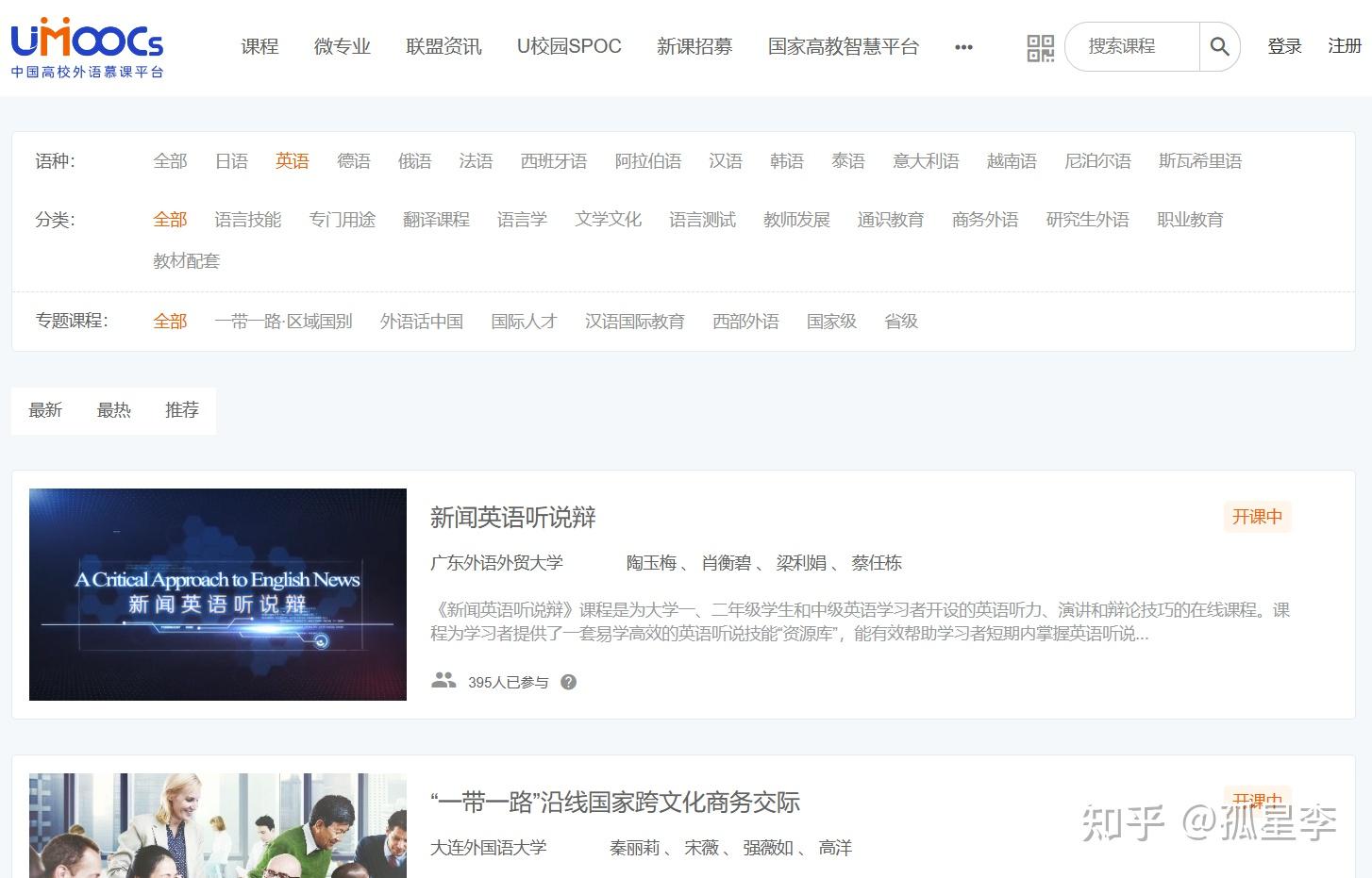
Task: Click the participants icon beside 395人已参与
Action: [x=443, y=681]
